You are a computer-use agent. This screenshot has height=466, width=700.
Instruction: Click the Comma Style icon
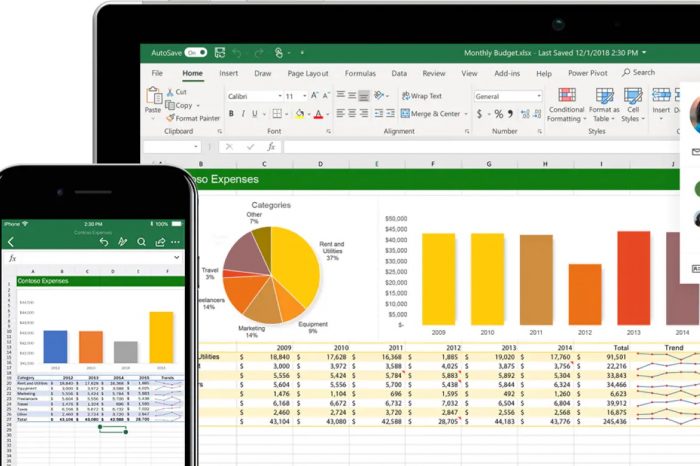pos(510,114)
